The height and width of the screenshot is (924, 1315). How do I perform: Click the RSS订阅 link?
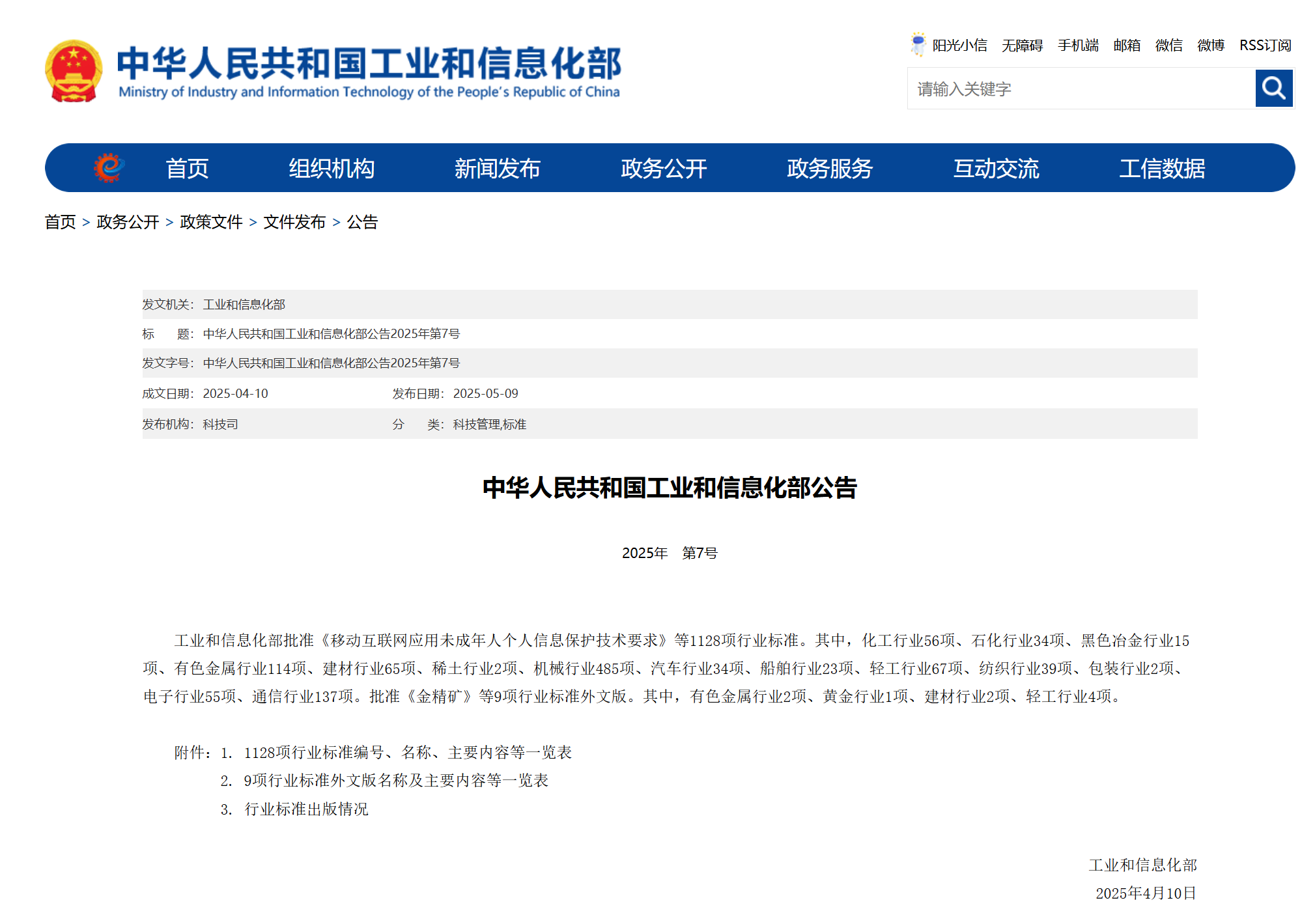[x=1265, y=45]
